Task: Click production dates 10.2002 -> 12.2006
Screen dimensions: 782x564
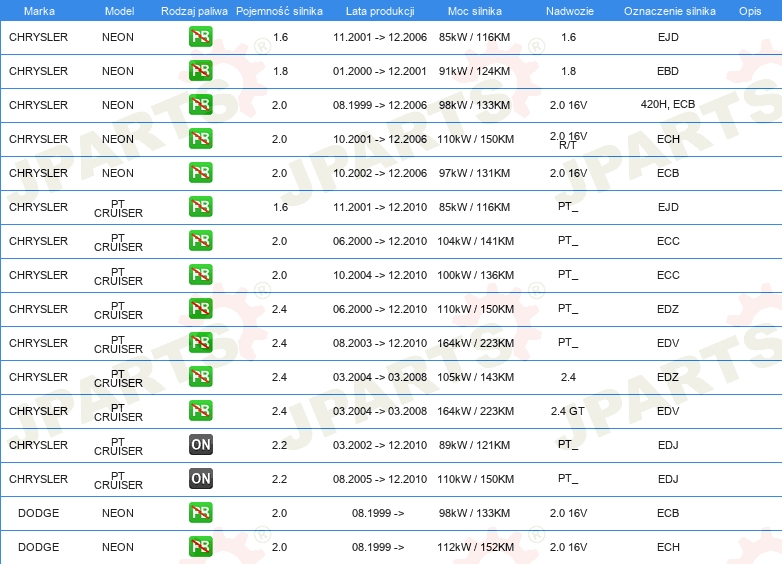Action: (x=380, y=173)
